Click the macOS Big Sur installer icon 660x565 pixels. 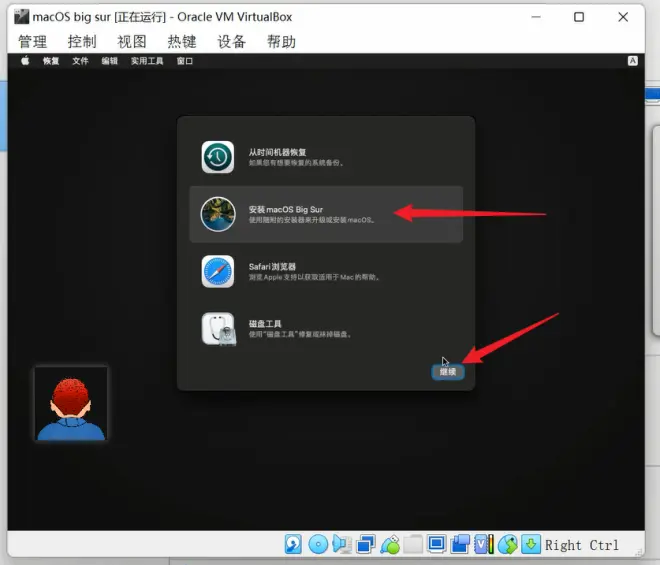[218, 214]
